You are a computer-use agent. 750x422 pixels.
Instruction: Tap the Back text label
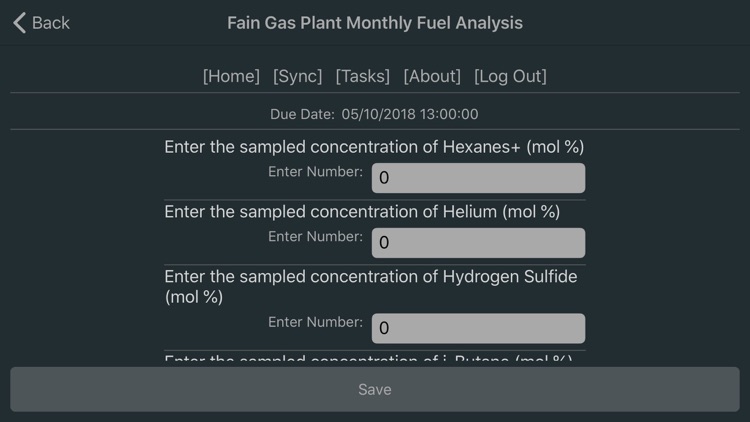click(x=51, y=22)
